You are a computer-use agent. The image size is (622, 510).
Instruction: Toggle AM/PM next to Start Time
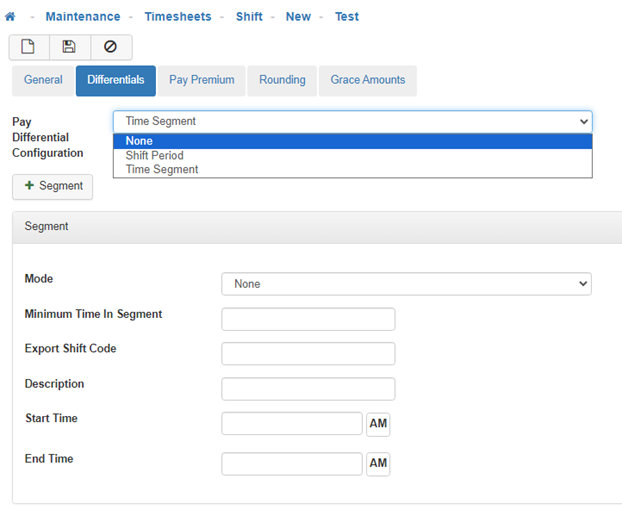[378, 424]
